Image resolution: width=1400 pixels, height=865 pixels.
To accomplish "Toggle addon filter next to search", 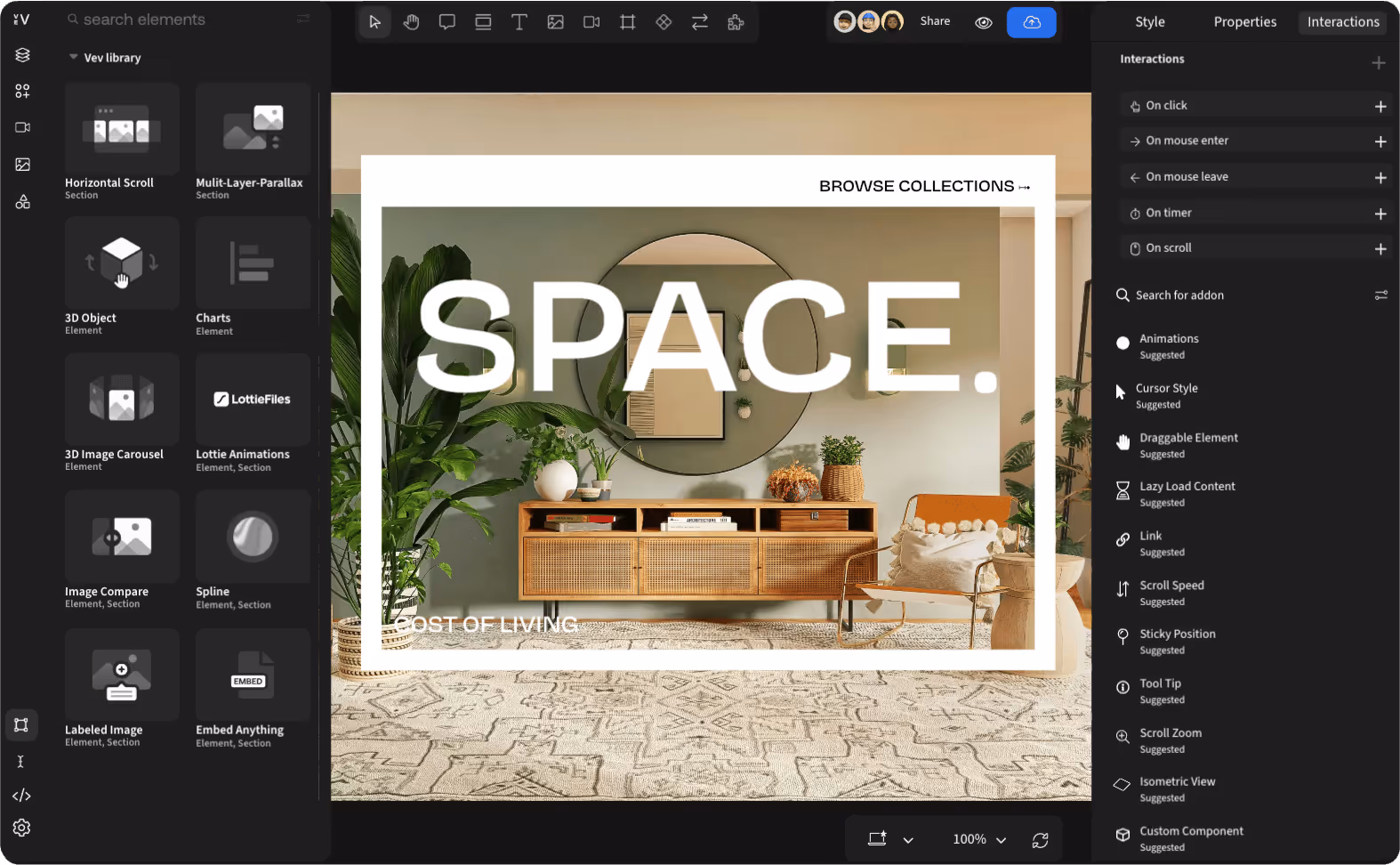I will tap(1380, 295).
